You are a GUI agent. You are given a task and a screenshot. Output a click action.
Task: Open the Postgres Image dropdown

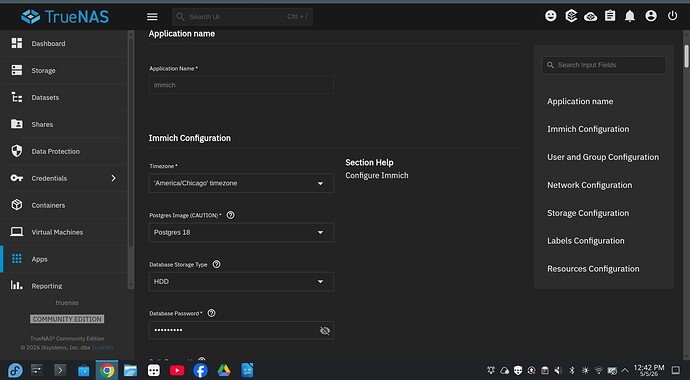click(x=241, y=232)
